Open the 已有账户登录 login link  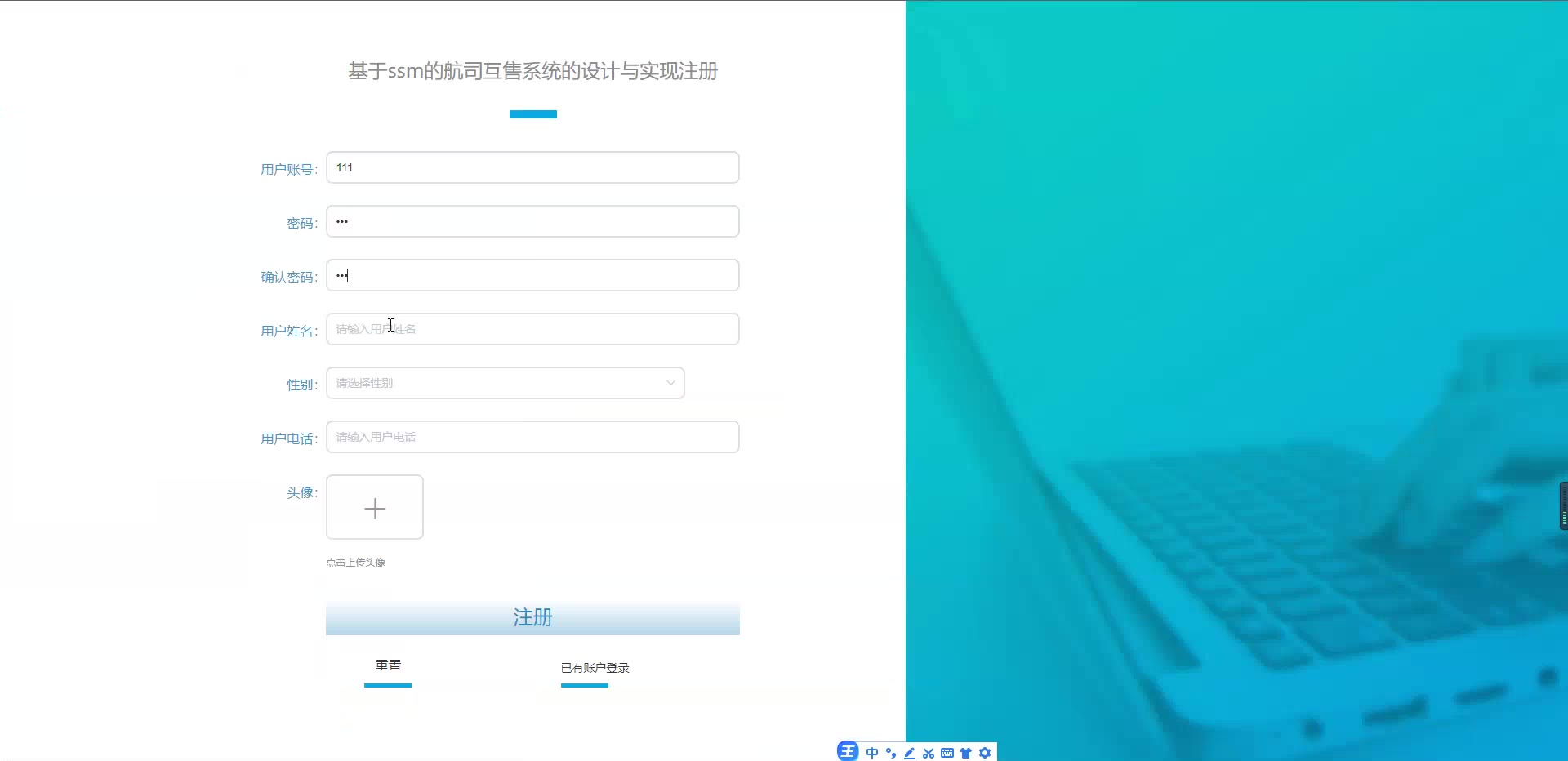click(x=595, y=668)
